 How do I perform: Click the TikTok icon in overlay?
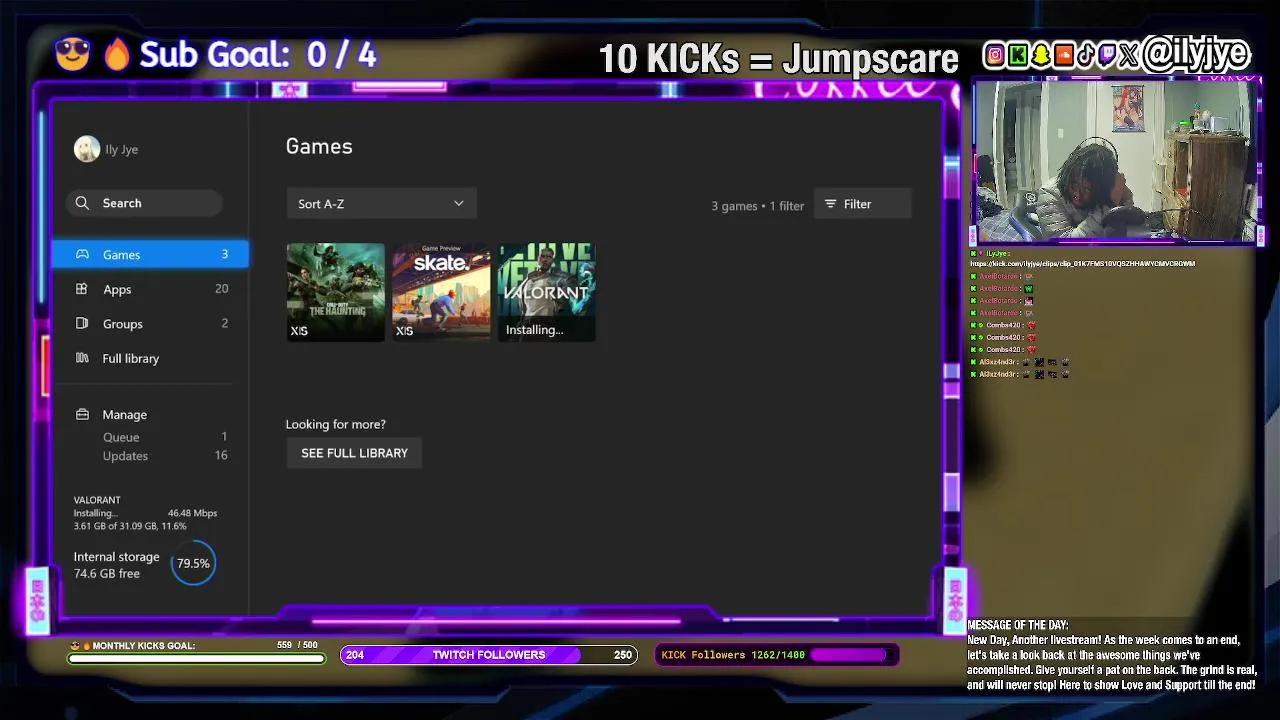pos(1085,55)
